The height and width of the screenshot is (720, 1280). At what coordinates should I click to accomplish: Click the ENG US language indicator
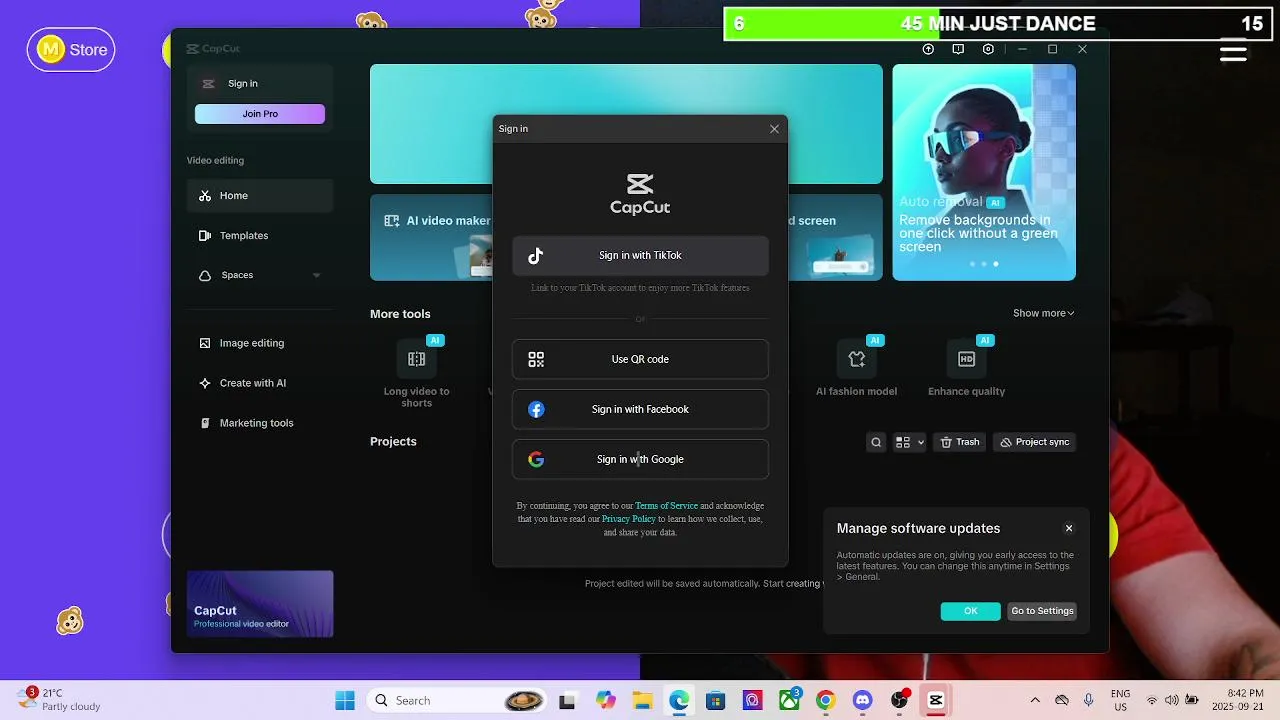pyautogui.click(x=1121, y=700)
